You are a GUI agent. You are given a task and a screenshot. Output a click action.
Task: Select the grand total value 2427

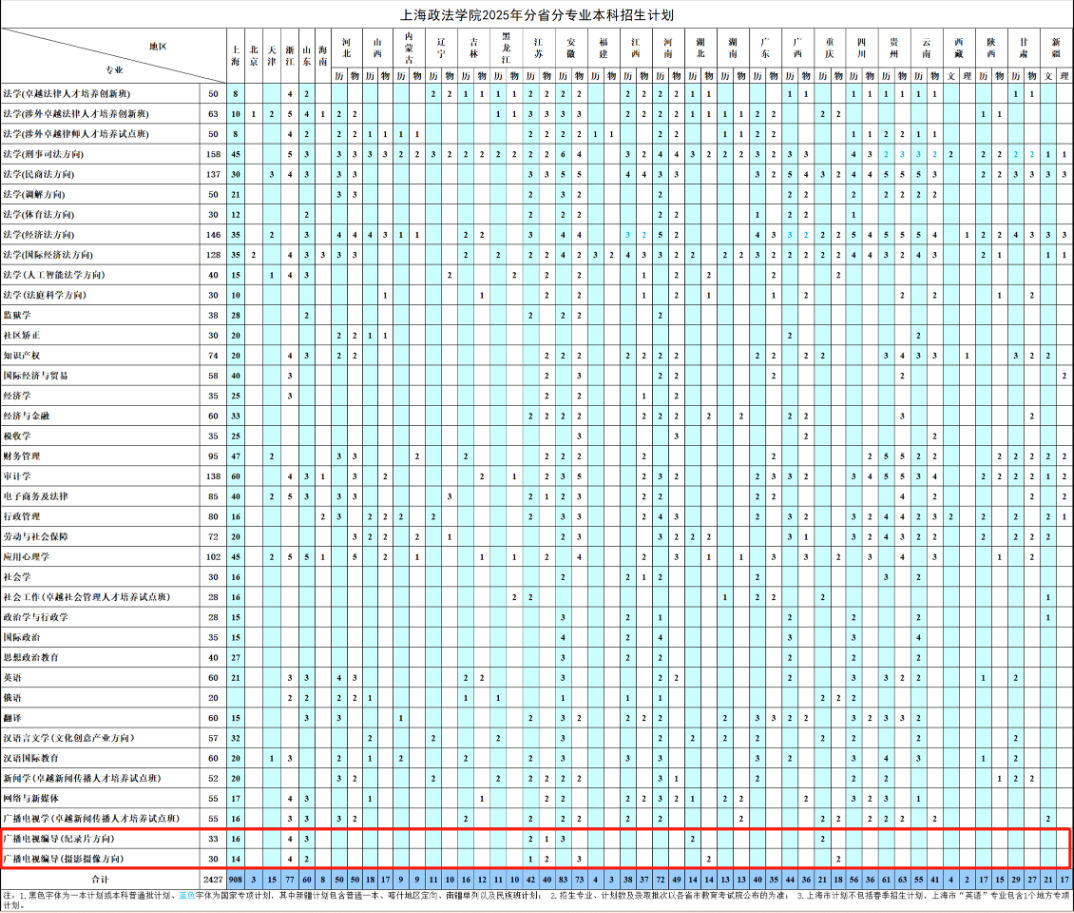click(213, 879)
